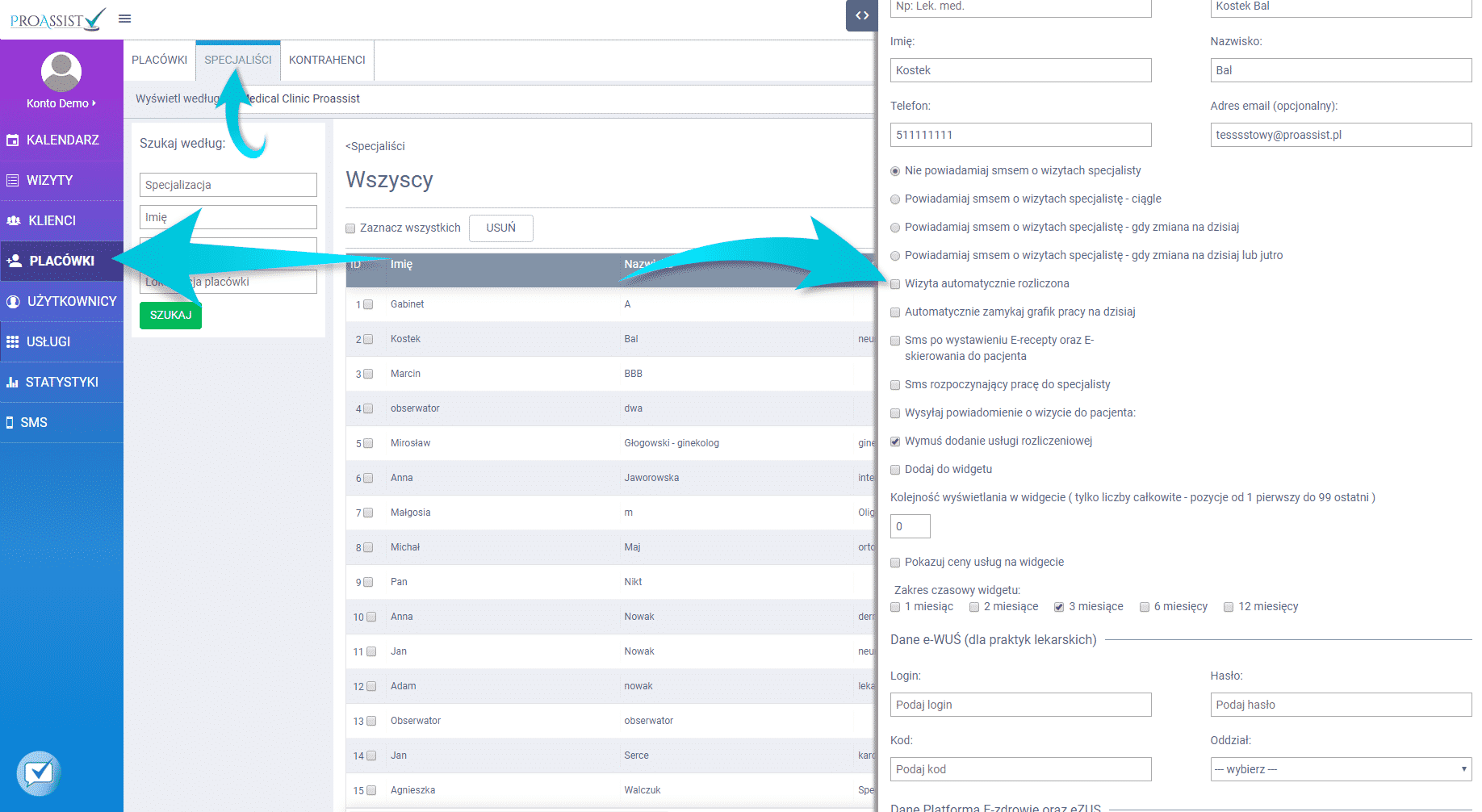1482x812 pixels.
Task: Check Wizyta automatycznie rozliczona
Action: (x=895, y=284)
